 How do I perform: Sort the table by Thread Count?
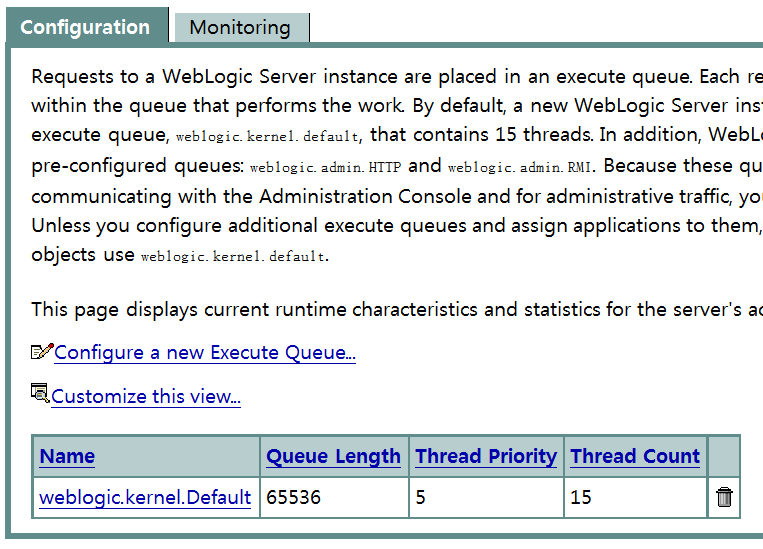(635, 456)
